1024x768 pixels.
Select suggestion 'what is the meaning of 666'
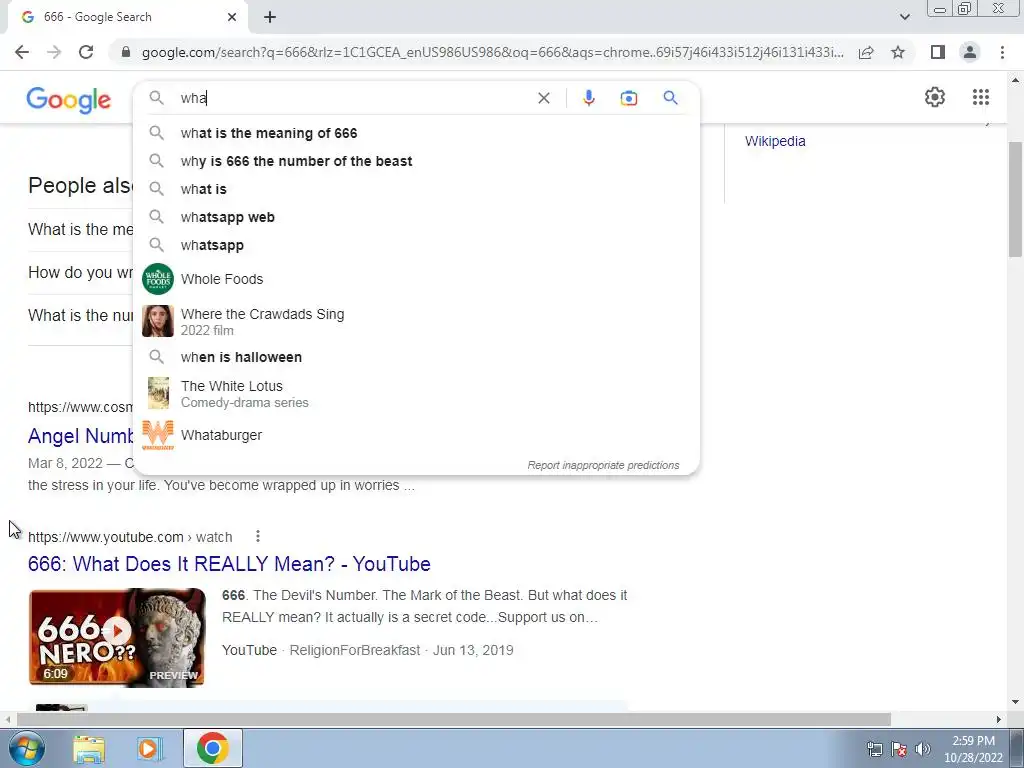(416, 133)
